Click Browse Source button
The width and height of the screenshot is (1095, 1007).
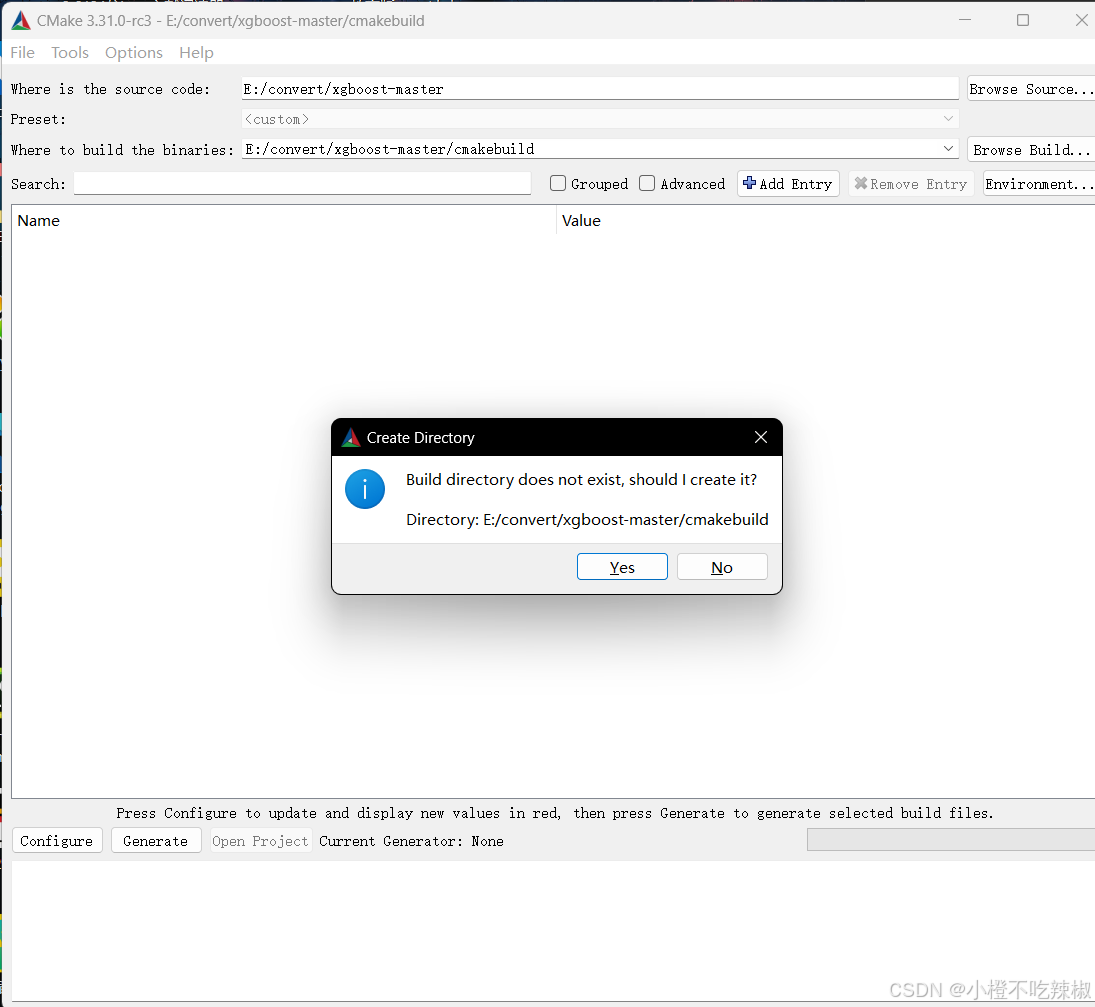click(1031, 89)
